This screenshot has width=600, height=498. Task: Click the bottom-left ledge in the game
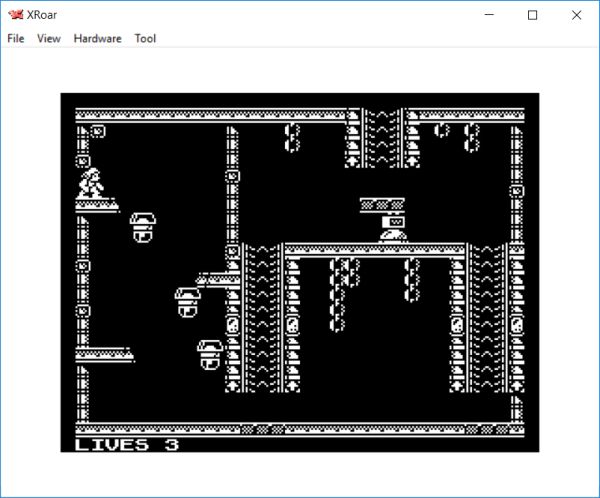104,354
